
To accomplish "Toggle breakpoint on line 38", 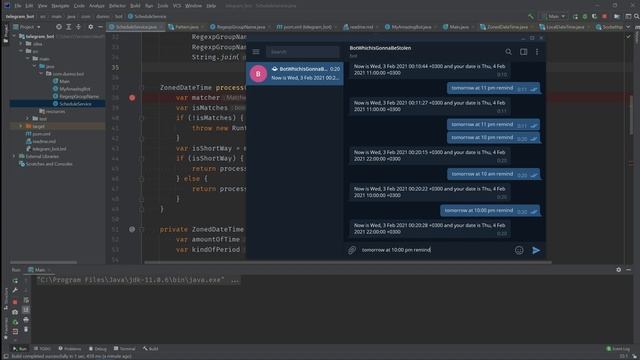I will (x=132, y=98).
